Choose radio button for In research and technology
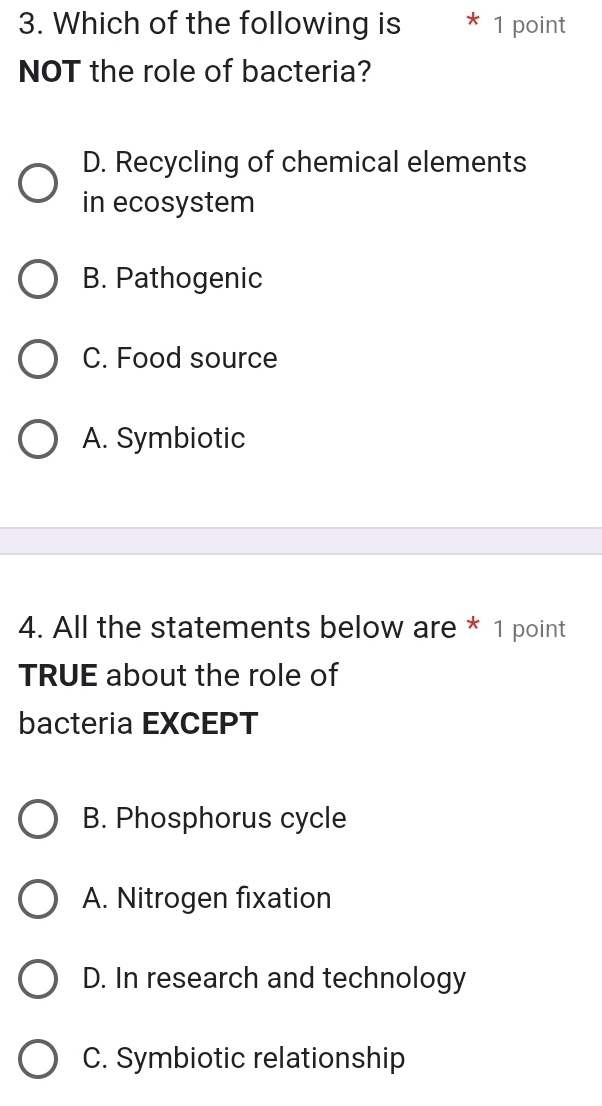 point(38,979)
